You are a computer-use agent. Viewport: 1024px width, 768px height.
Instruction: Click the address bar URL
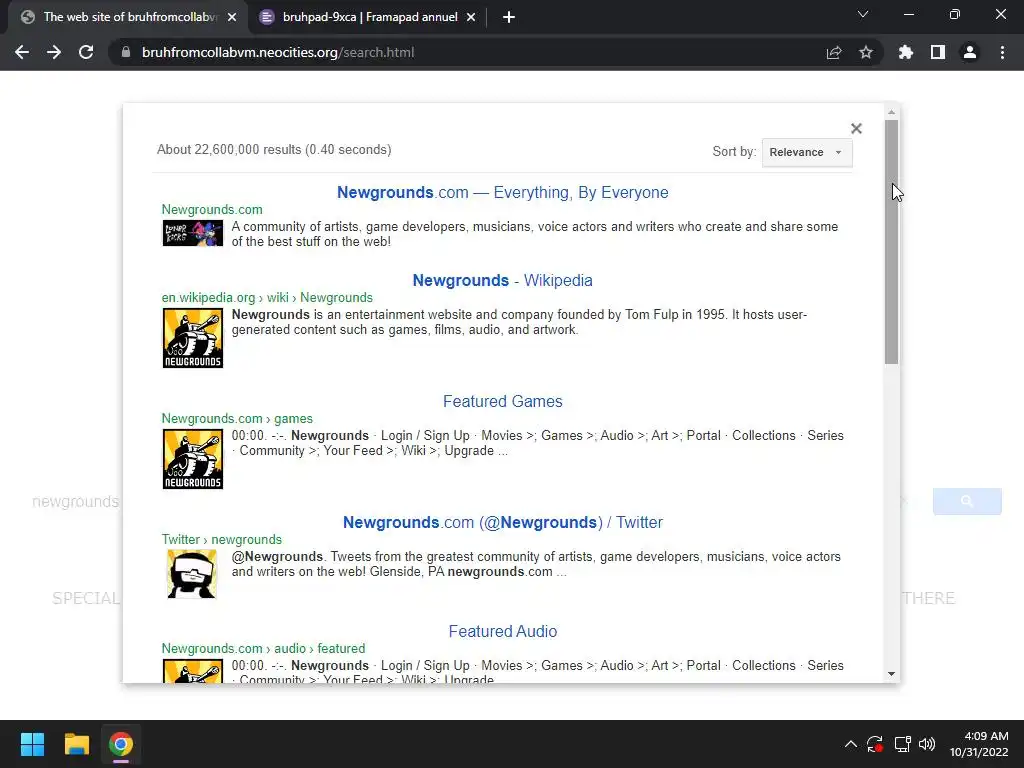[278, 52]
